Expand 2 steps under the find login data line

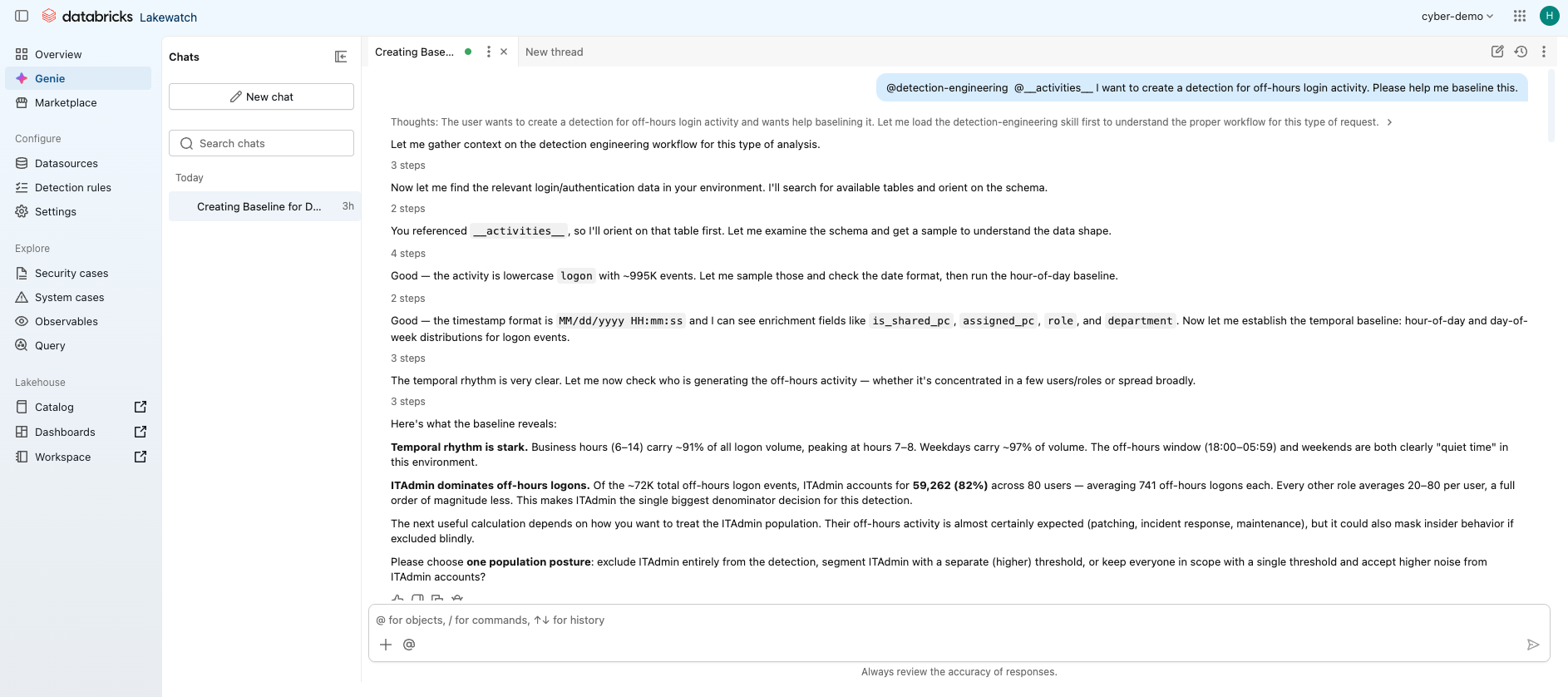point(408,209)
